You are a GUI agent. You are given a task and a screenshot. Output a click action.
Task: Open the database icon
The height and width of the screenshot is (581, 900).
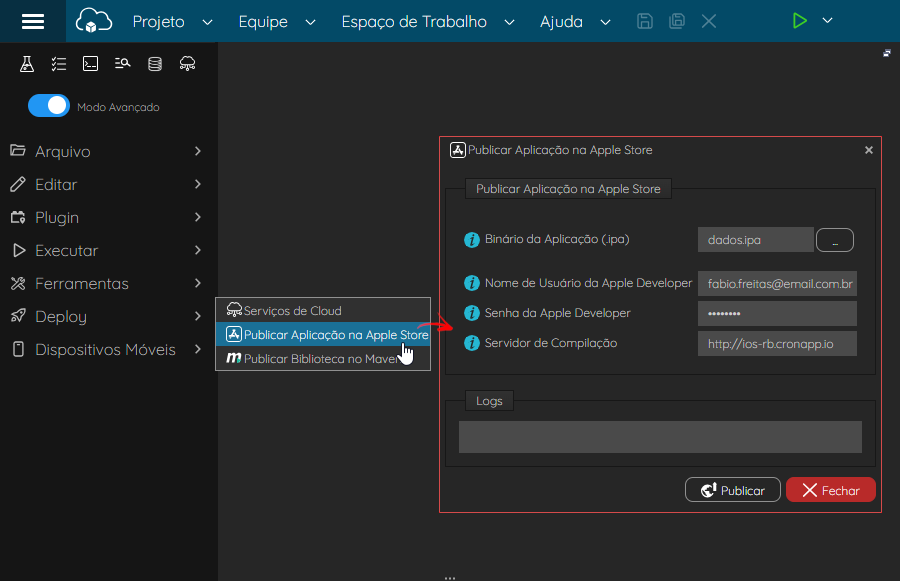[155, 64]
